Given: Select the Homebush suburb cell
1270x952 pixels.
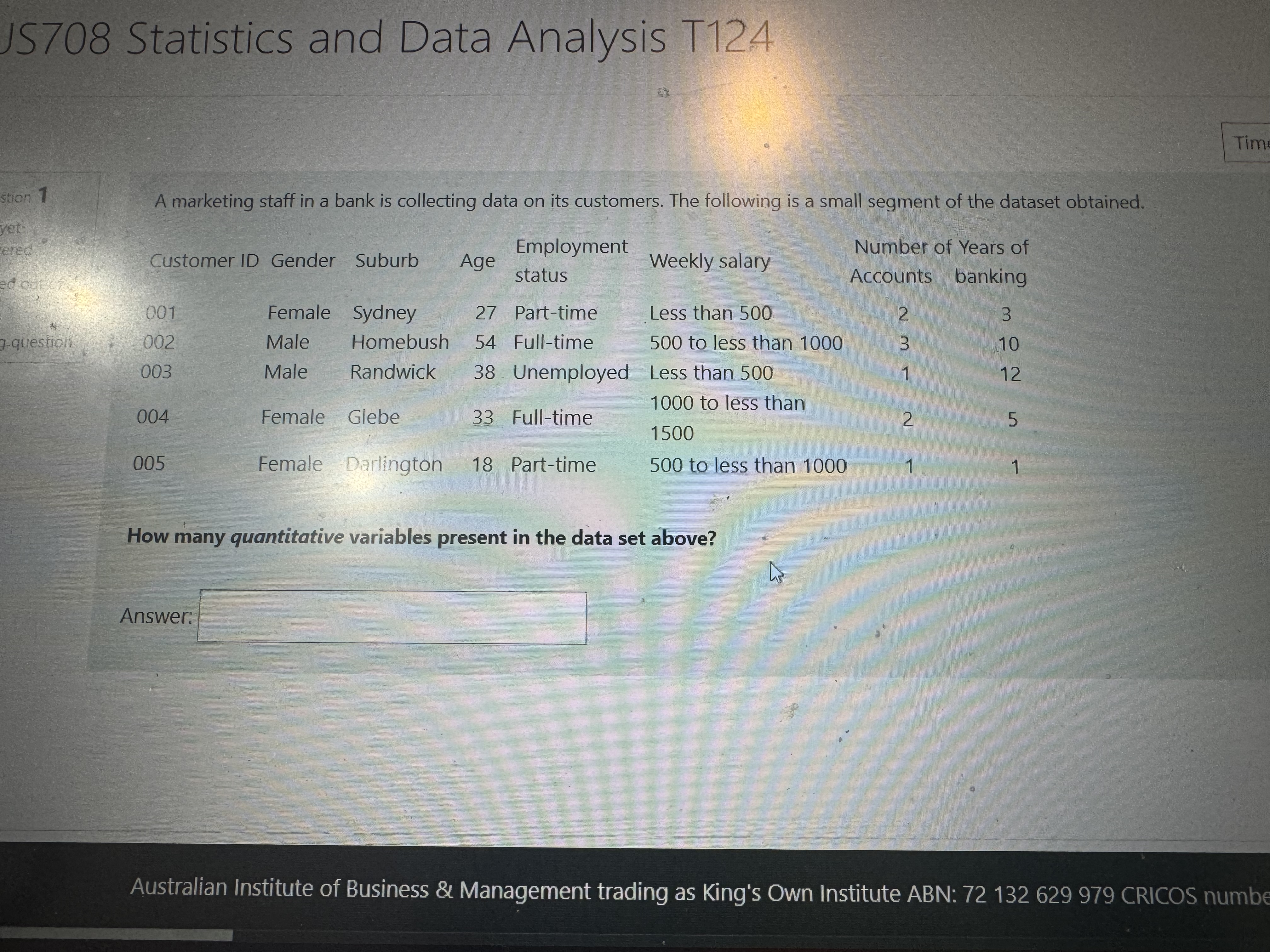Looking at the screenshot, I should [x=400, y=343].
